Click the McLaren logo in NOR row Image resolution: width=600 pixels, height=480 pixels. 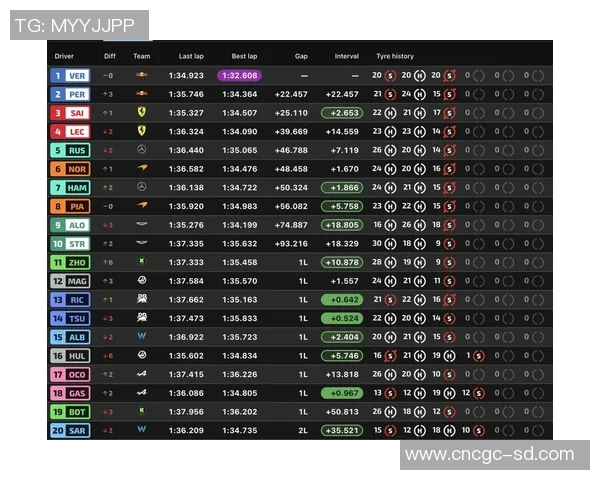point(142,168)
